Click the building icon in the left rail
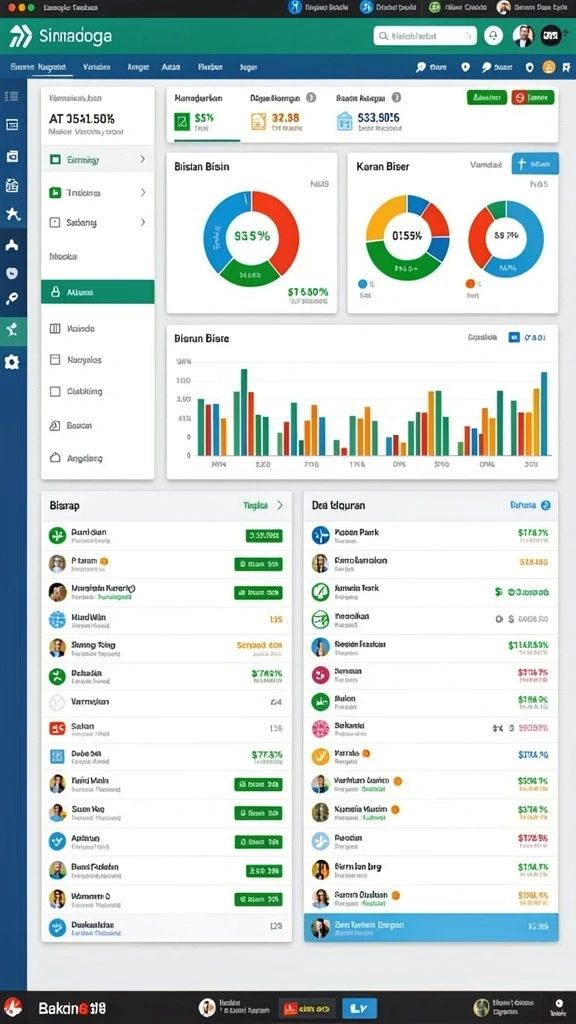 click(12, 185)
